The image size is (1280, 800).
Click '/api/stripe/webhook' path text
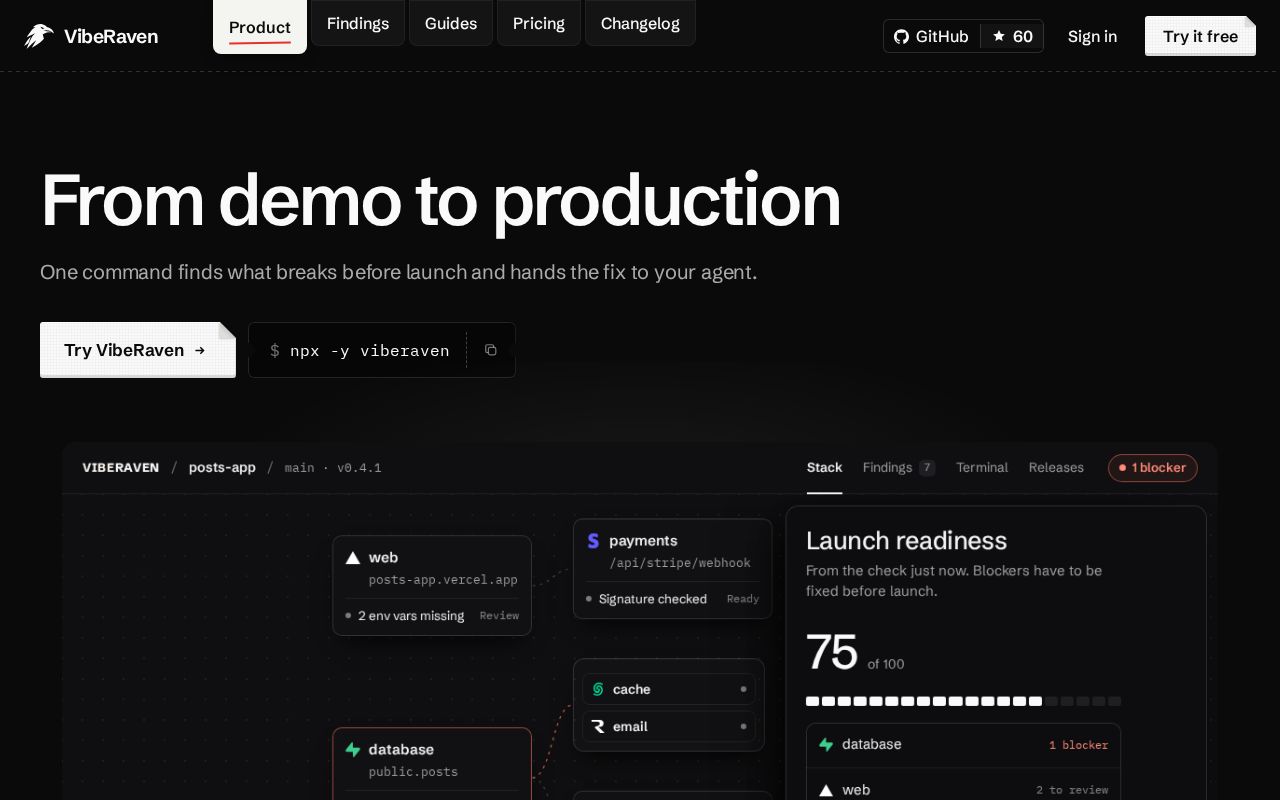click(680, 563)
